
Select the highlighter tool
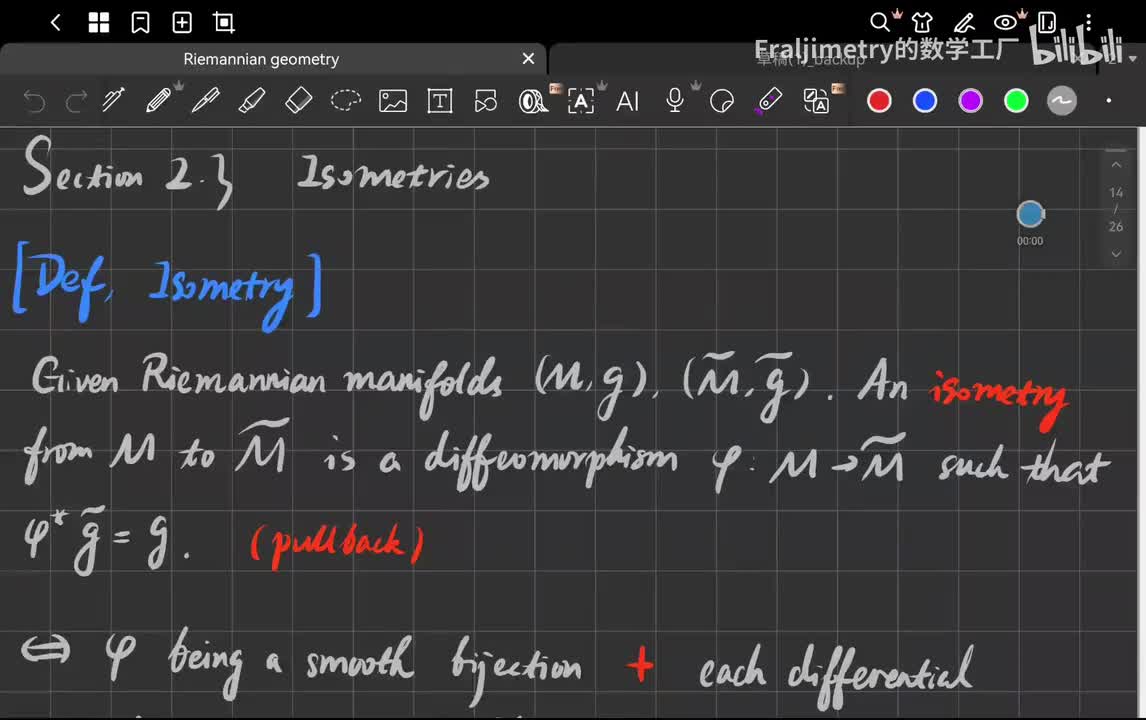(251, 100)
